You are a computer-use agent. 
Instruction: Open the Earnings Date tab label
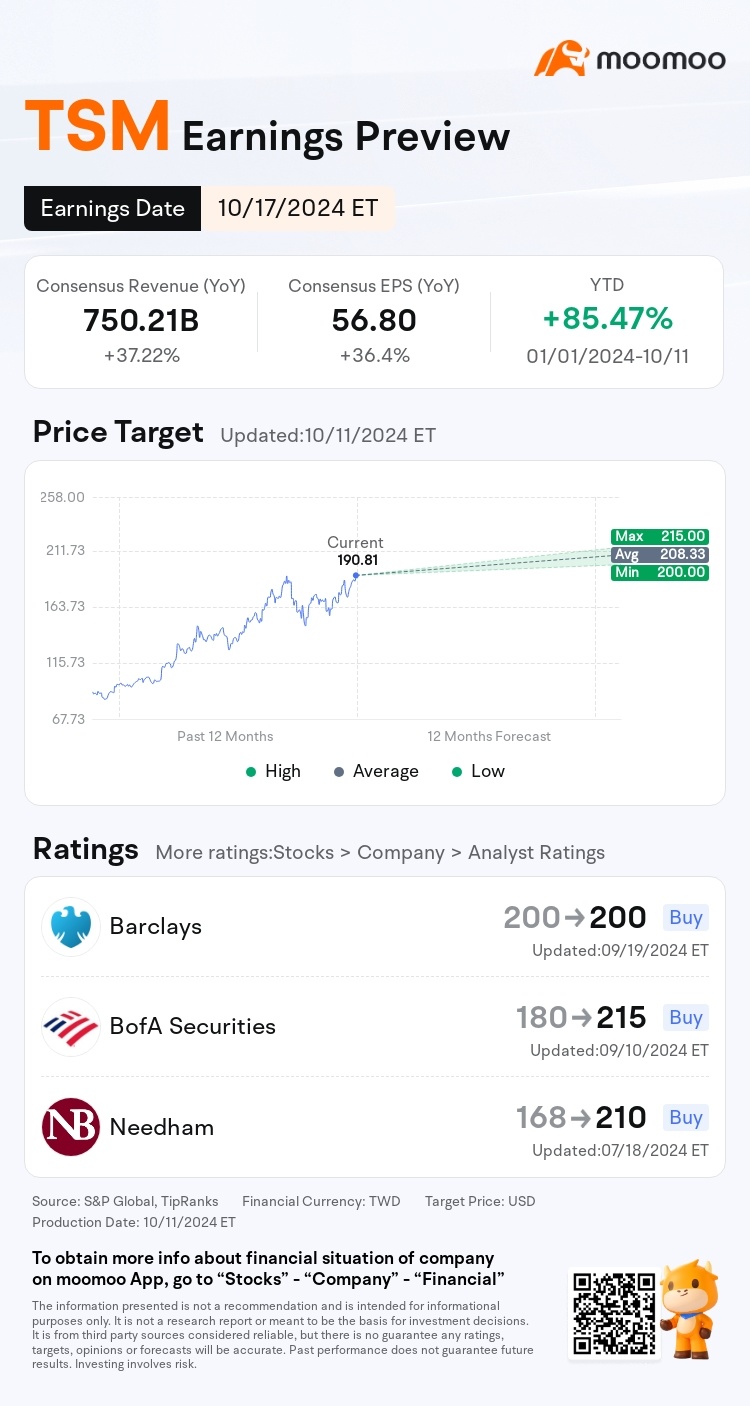(x=113, y=208)
